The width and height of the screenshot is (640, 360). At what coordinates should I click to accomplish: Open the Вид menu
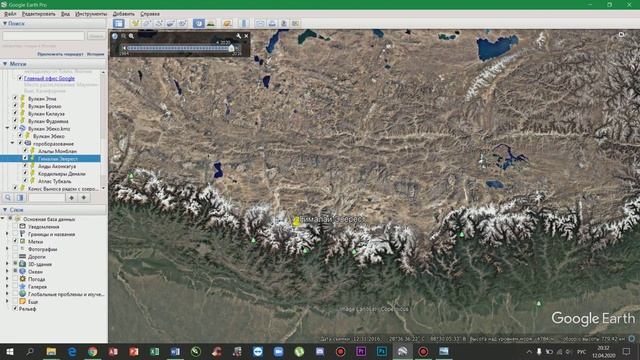click(65, 13)
